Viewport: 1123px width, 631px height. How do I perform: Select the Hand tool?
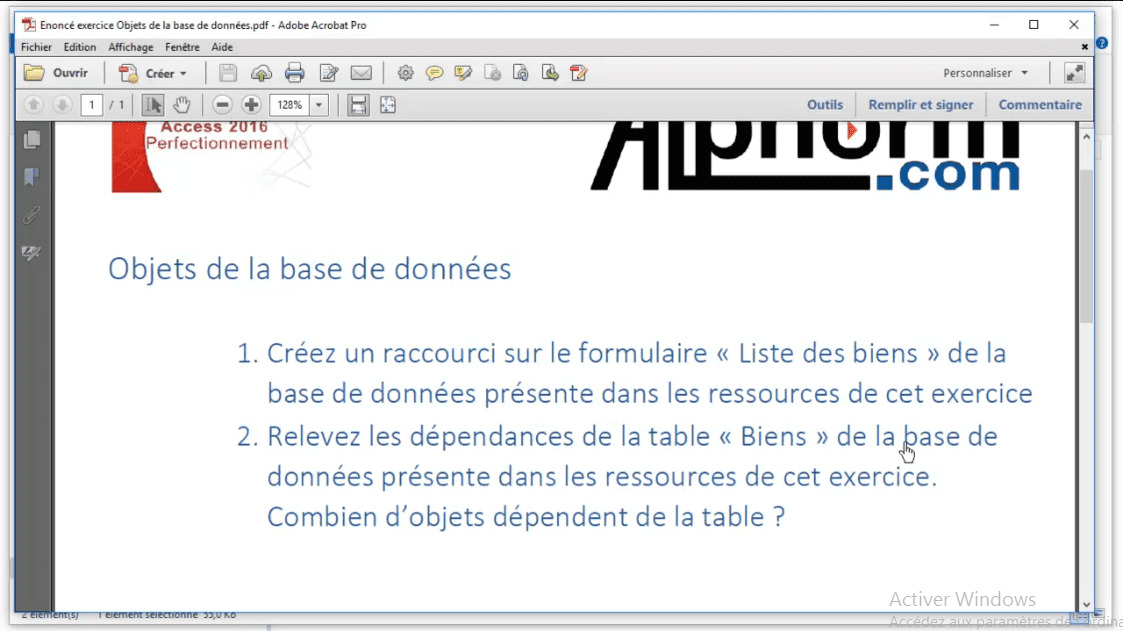coord(182,104)
